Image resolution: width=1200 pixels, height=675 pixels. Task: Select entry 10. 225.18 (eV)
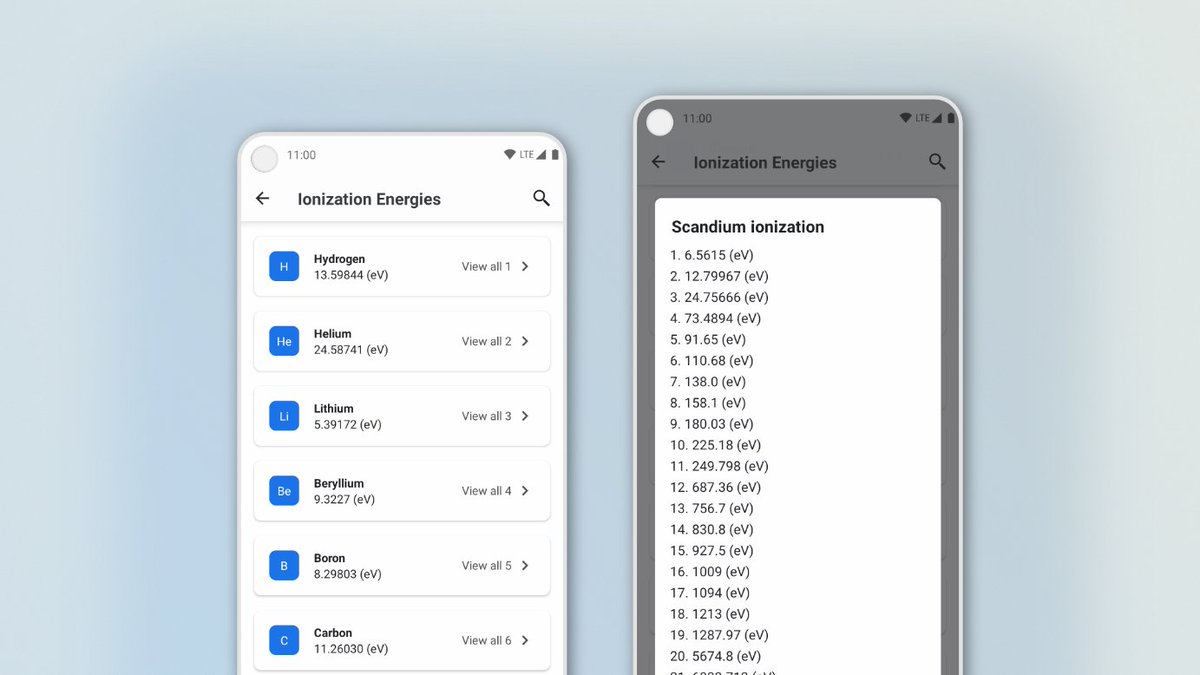716,445
